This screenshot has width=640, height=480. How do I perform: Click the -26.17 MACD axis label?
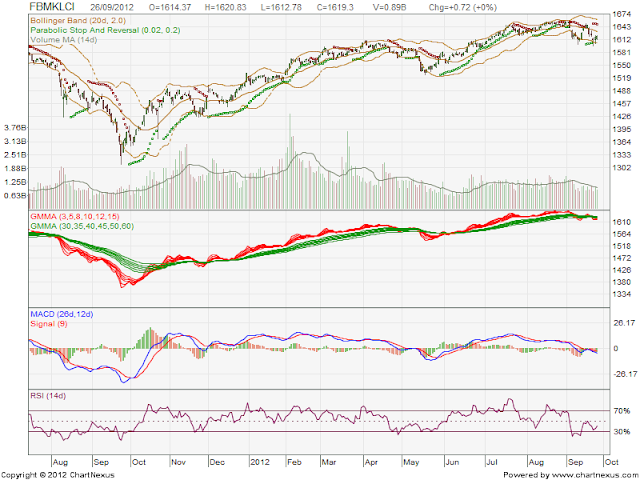click(x=625, y=374)
